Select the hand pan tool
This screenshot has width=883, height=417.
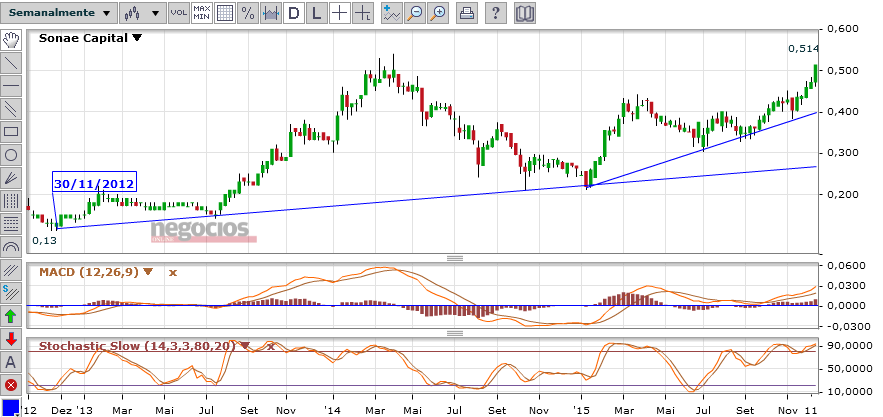coord(11,40)
